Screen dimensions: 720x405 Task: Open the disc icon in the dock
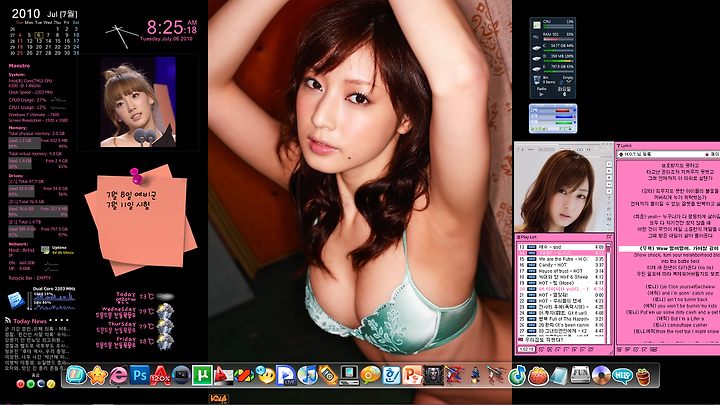(601, 376)
